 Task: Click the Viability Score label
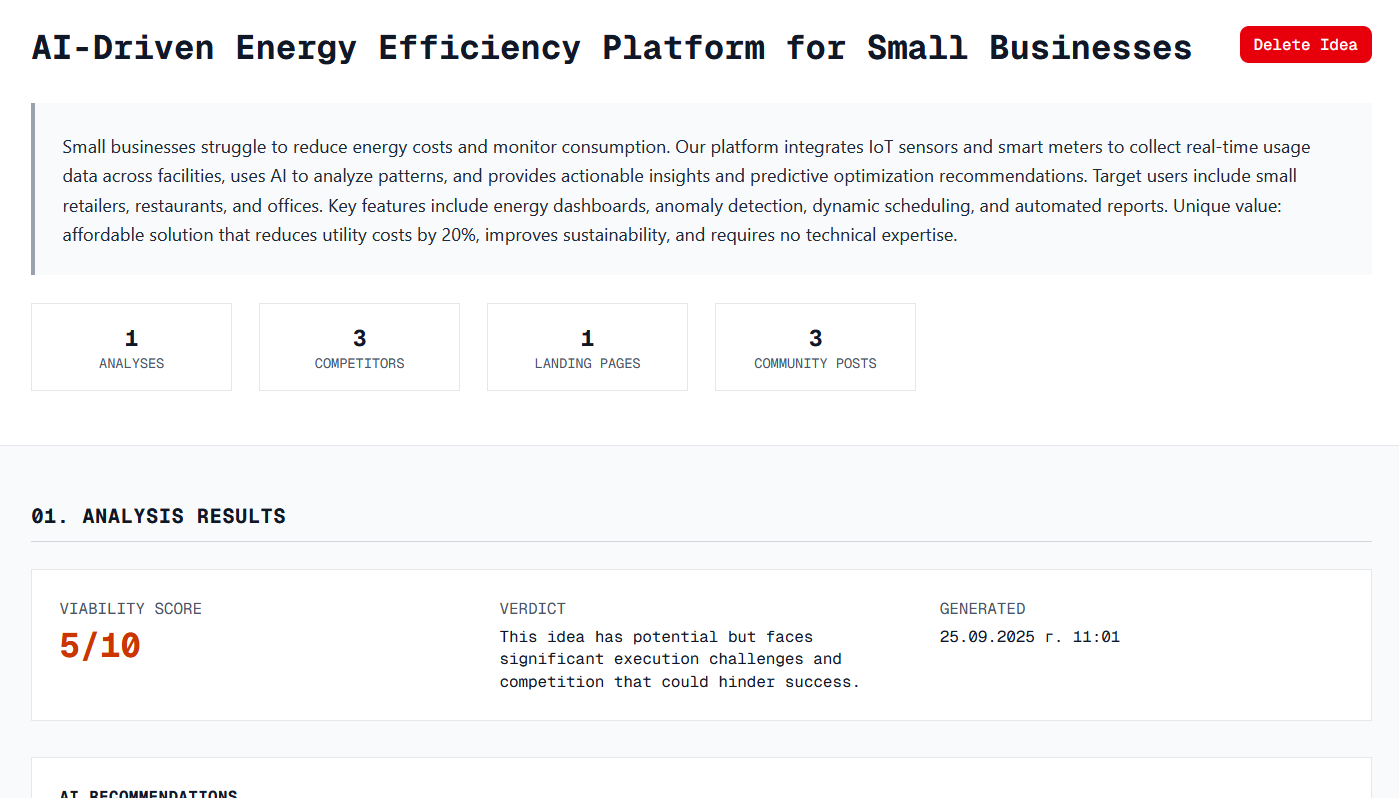(x=130, y=609)
